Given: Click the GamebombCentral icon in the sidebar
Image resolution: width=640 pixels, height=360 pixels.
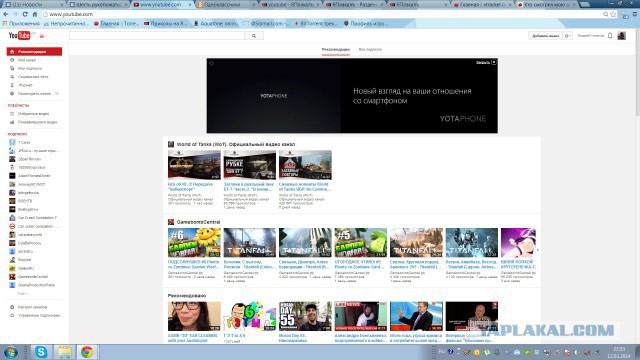Looking at the screenshot, I should click(x=12, y=277).
